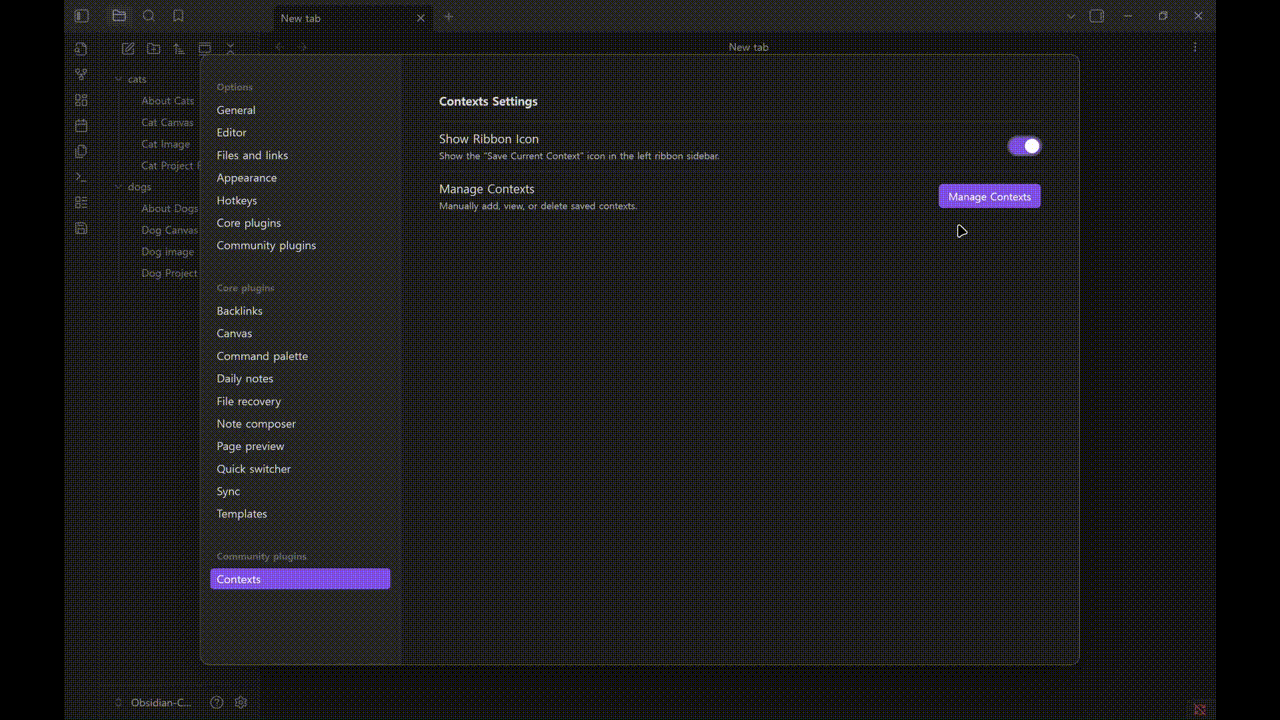
Task: Open another vault using the ribbon icon
Action: click(x=81, y=48)
